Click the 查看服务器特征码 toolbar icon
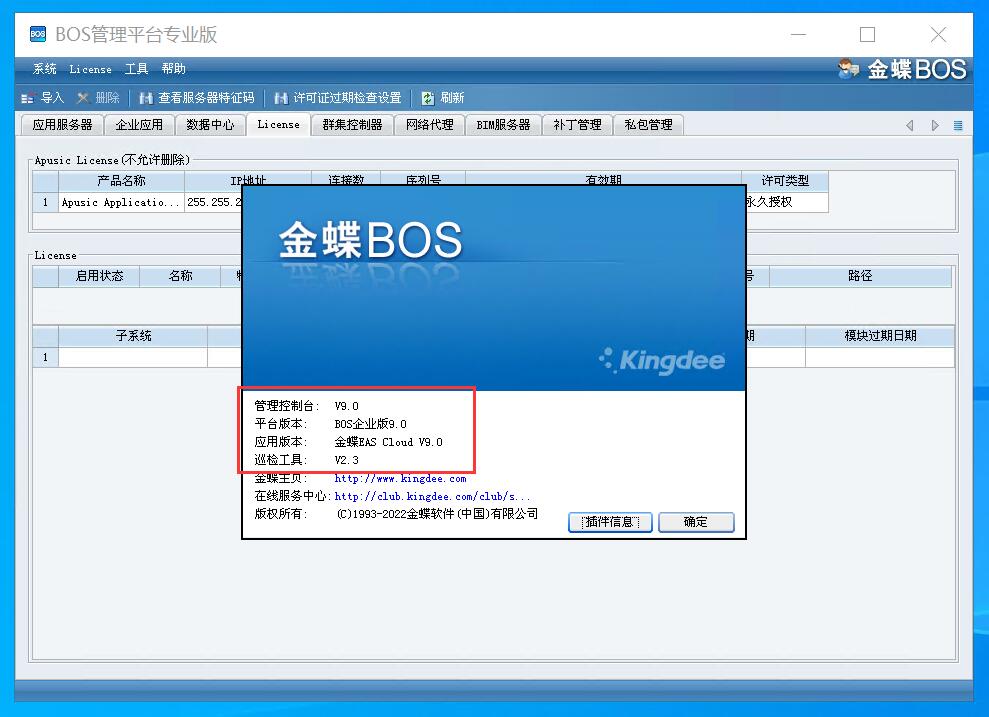Image resolution: width=989 pixels, height=717 pixels. [146, 98]
